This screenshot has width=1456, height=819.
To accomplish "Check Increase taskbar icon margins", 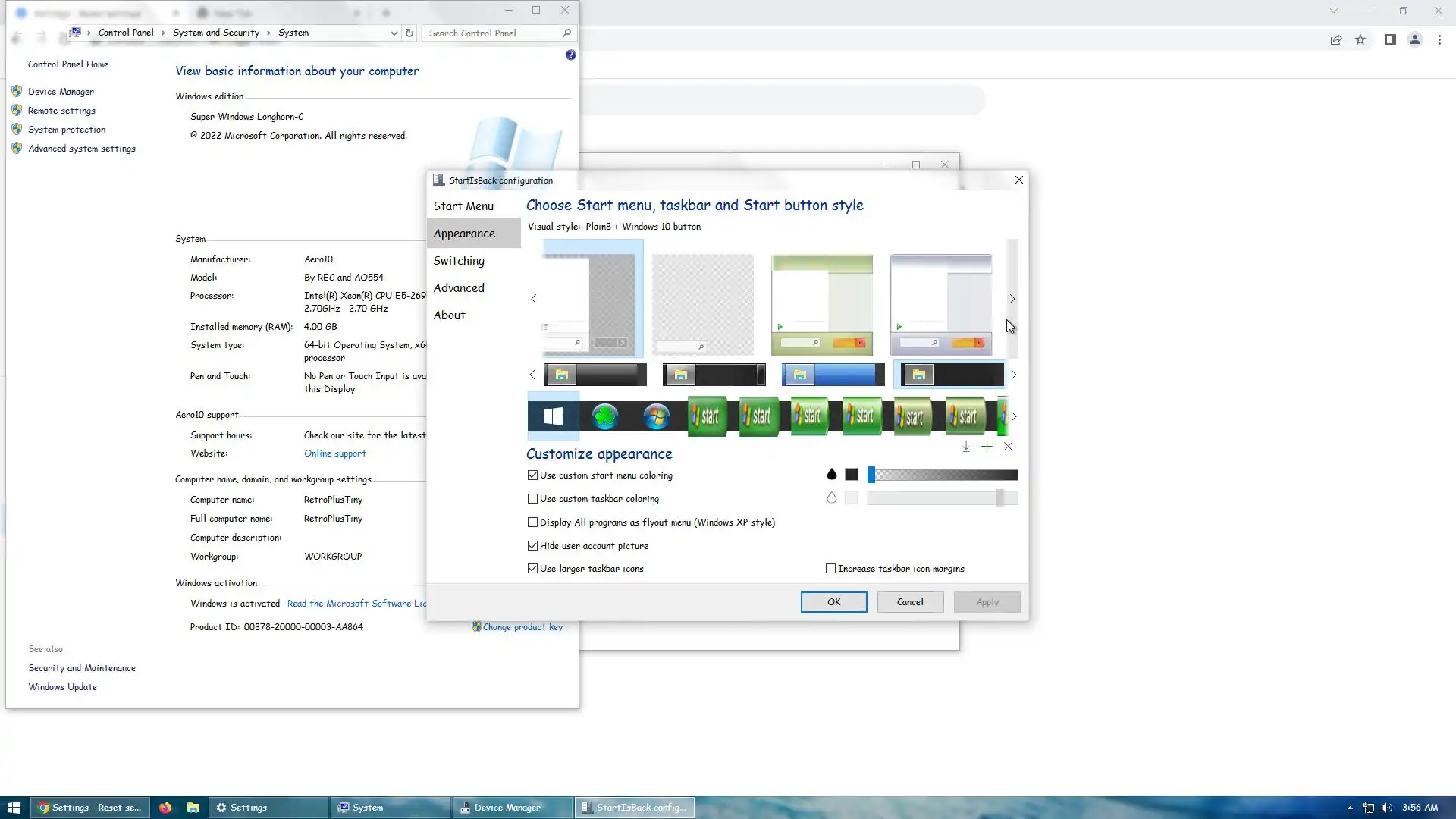I will 830,569.
